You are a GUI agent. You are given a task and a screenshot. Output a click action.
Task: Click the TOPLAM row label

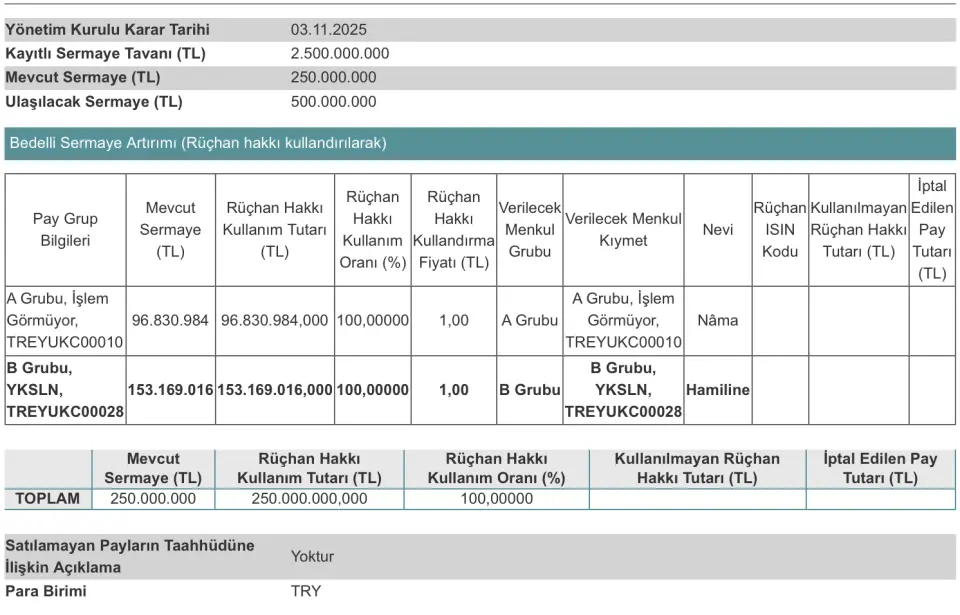point(48,498)
